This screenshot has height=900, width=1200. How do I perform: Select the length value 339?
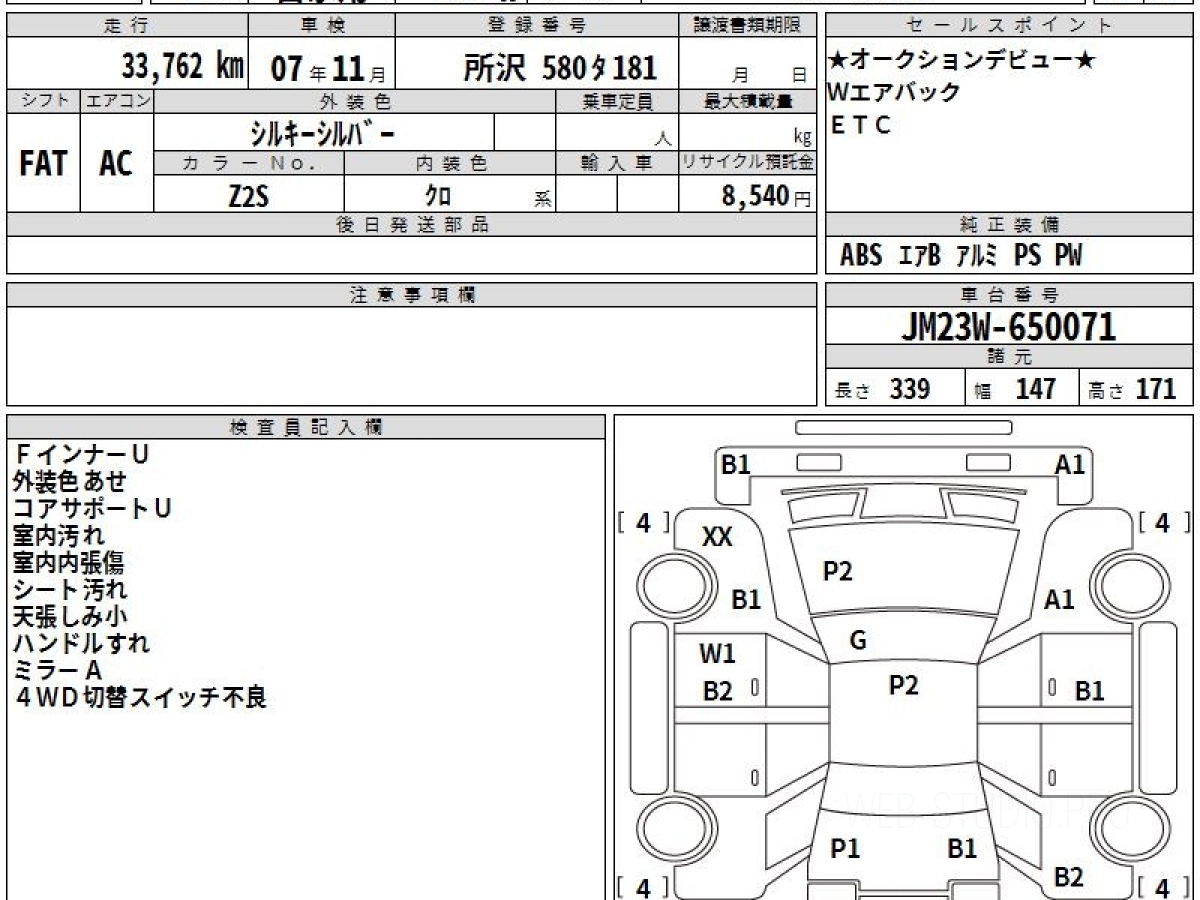tap(910, 389)
